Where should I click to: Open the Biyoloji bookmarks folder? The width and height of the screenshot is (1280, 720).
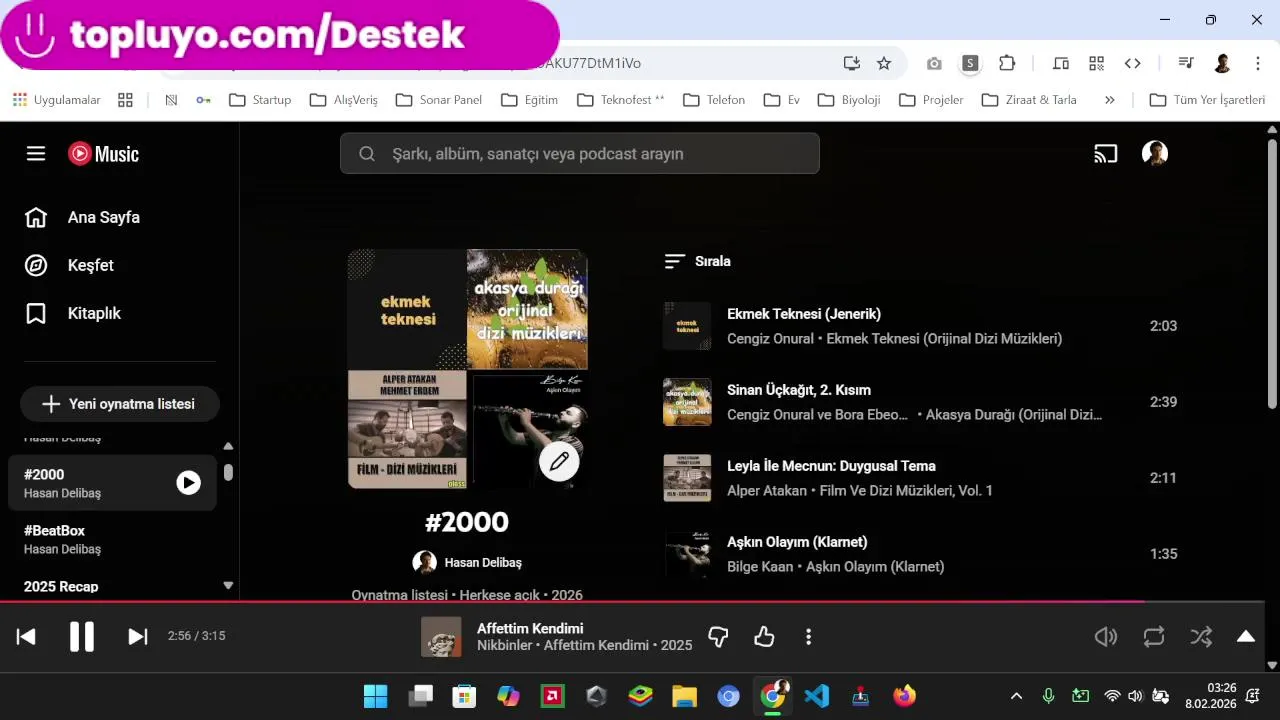[x=849, y=100]
